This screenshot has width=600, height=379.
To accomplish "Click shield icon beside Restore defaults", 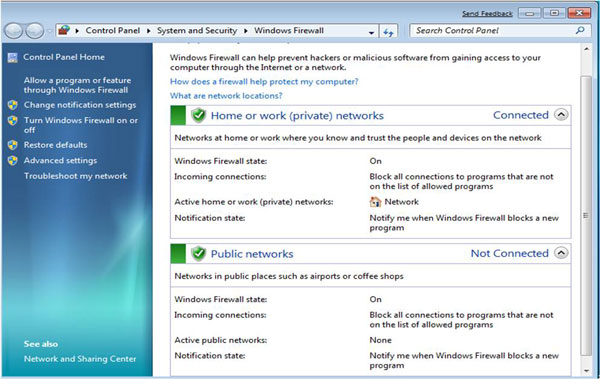I will click(x=13, y=145).
